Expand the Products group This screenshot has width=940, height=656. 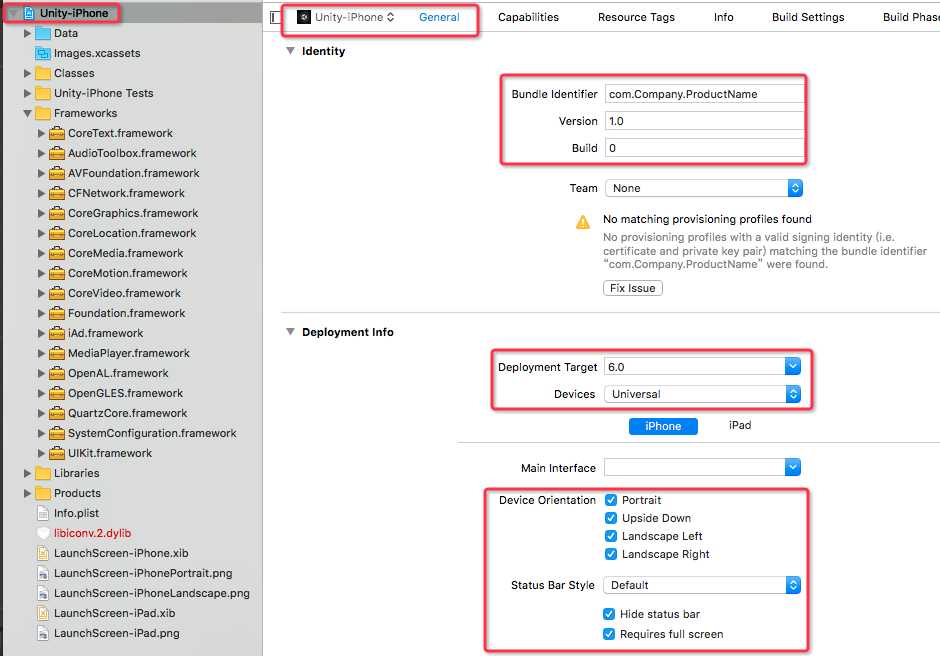point(27,493)
